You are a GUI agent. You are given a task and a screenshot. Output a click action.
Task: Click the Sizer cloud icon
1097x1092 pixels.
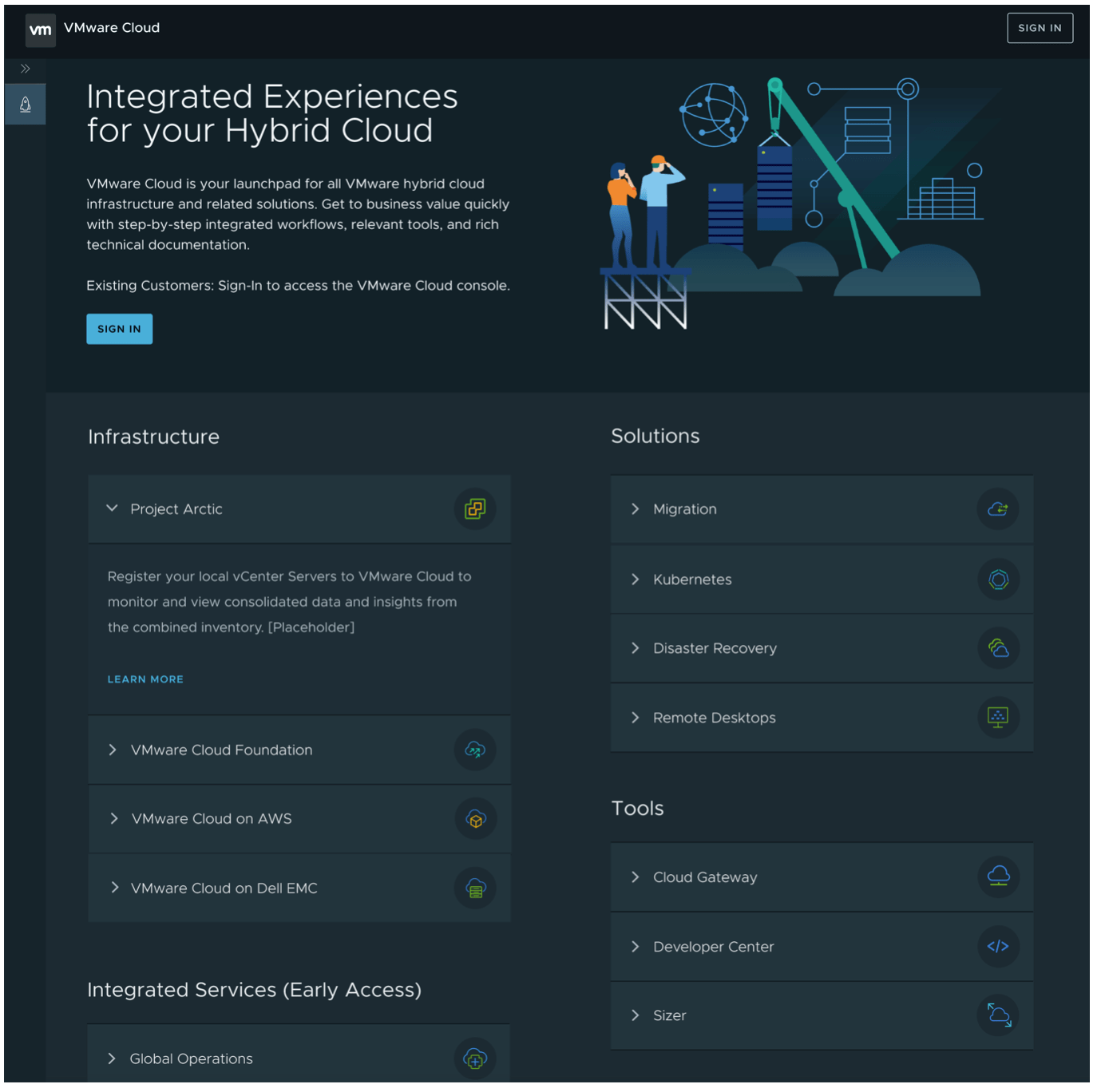click(998, 1015)
